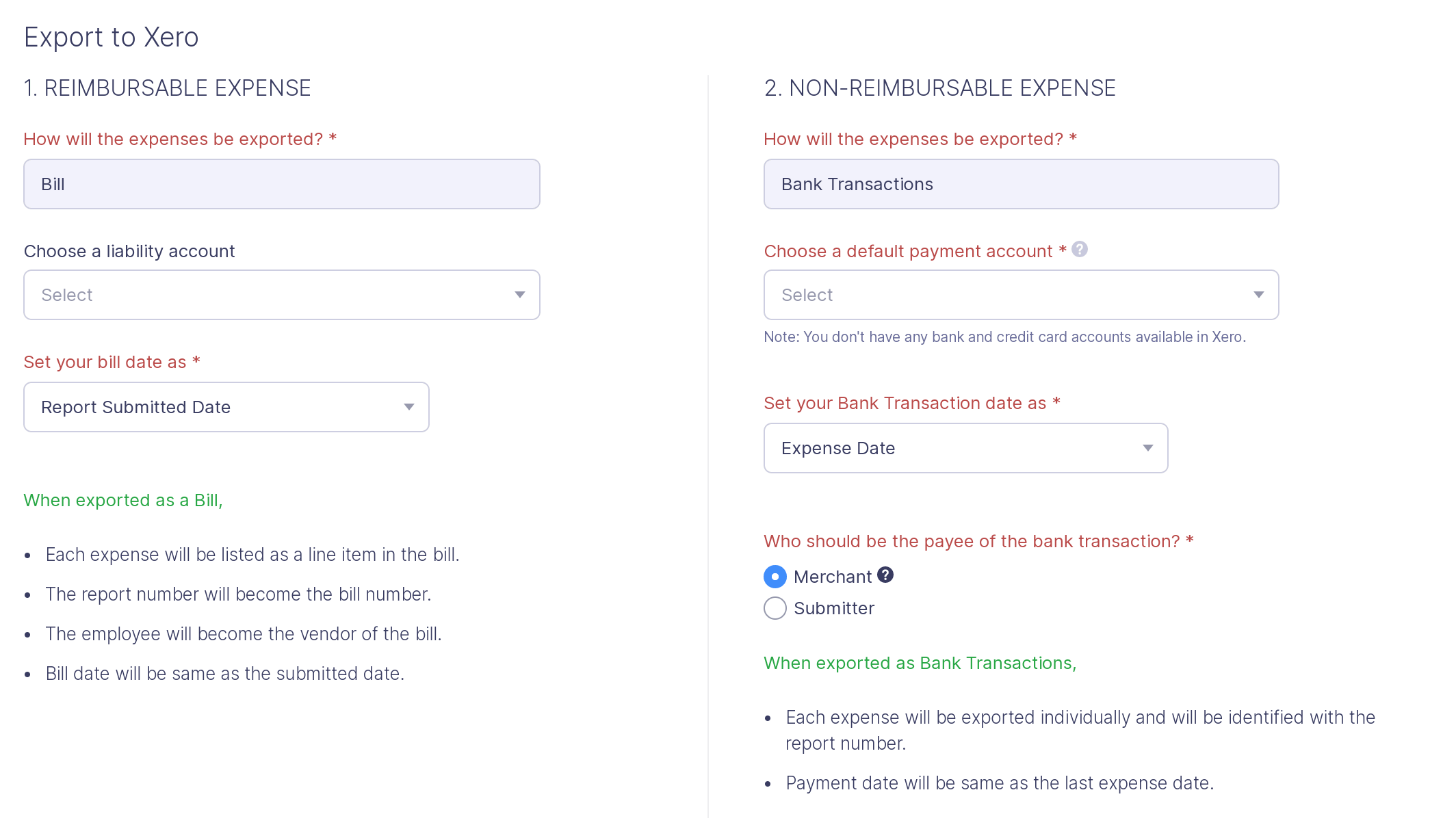Select Merchant as the bank transaction payee
The height and width of the screenshot is (840, 1430).
coord(774,577)
